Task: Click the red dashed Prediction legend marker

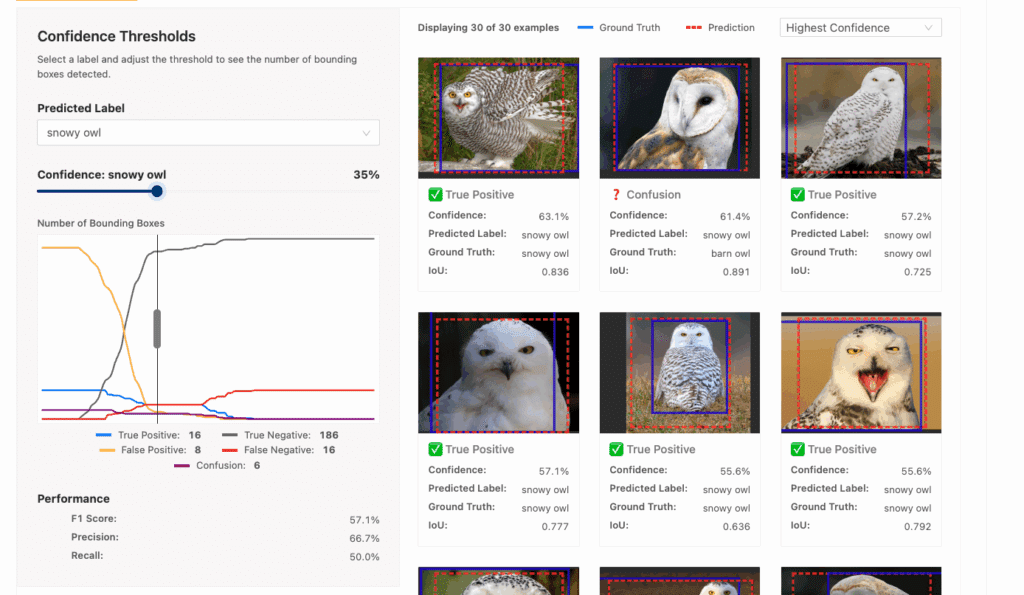Action: pos(694,27)
